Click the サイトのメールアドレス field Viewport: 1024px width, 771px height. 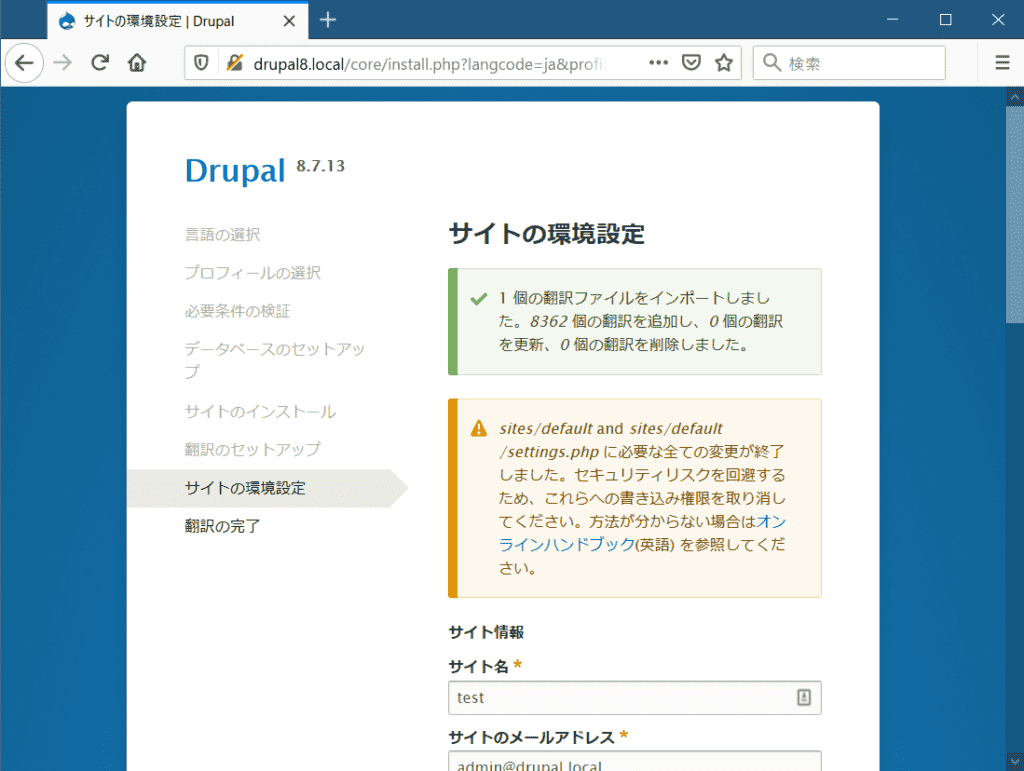click(x=634, y=761)
